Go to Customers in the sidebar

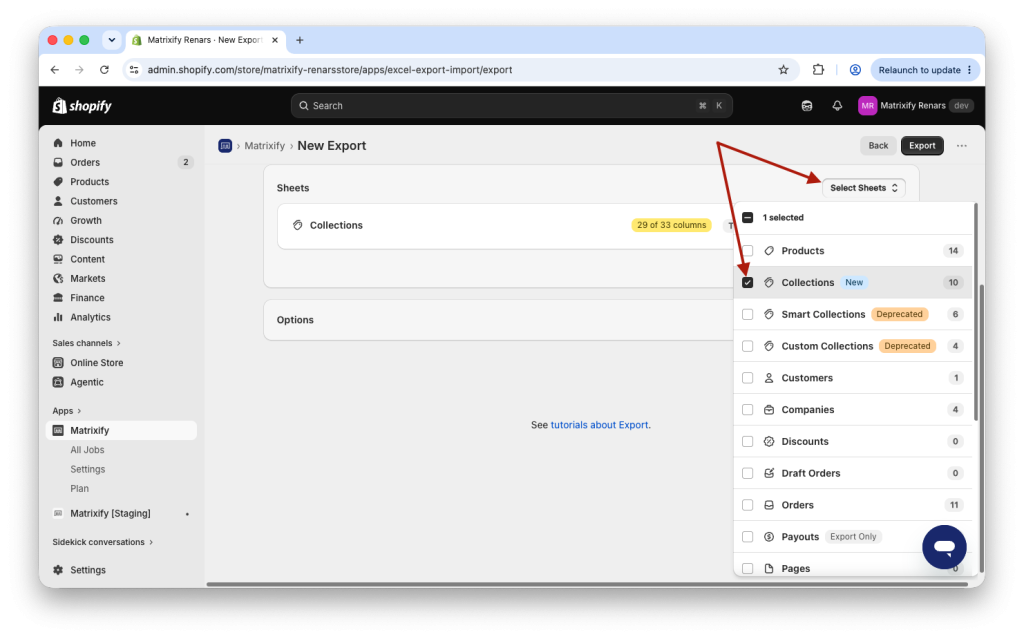(x=93, y=201)
